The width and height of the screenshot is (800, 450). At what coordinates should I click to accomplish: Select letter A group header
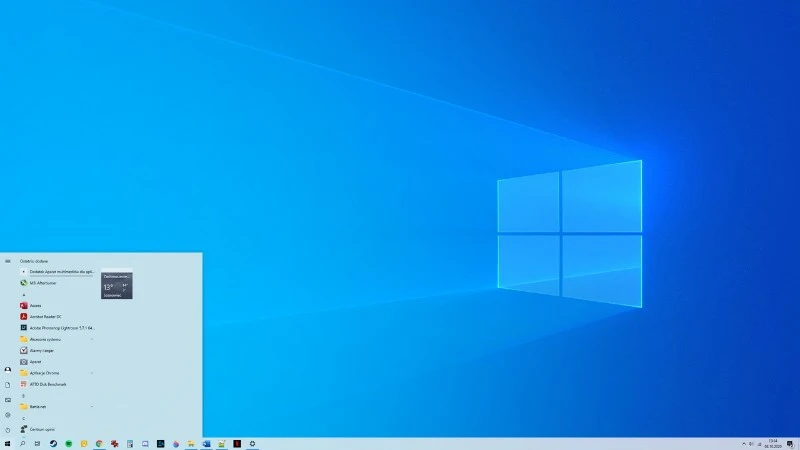(23, 295)
